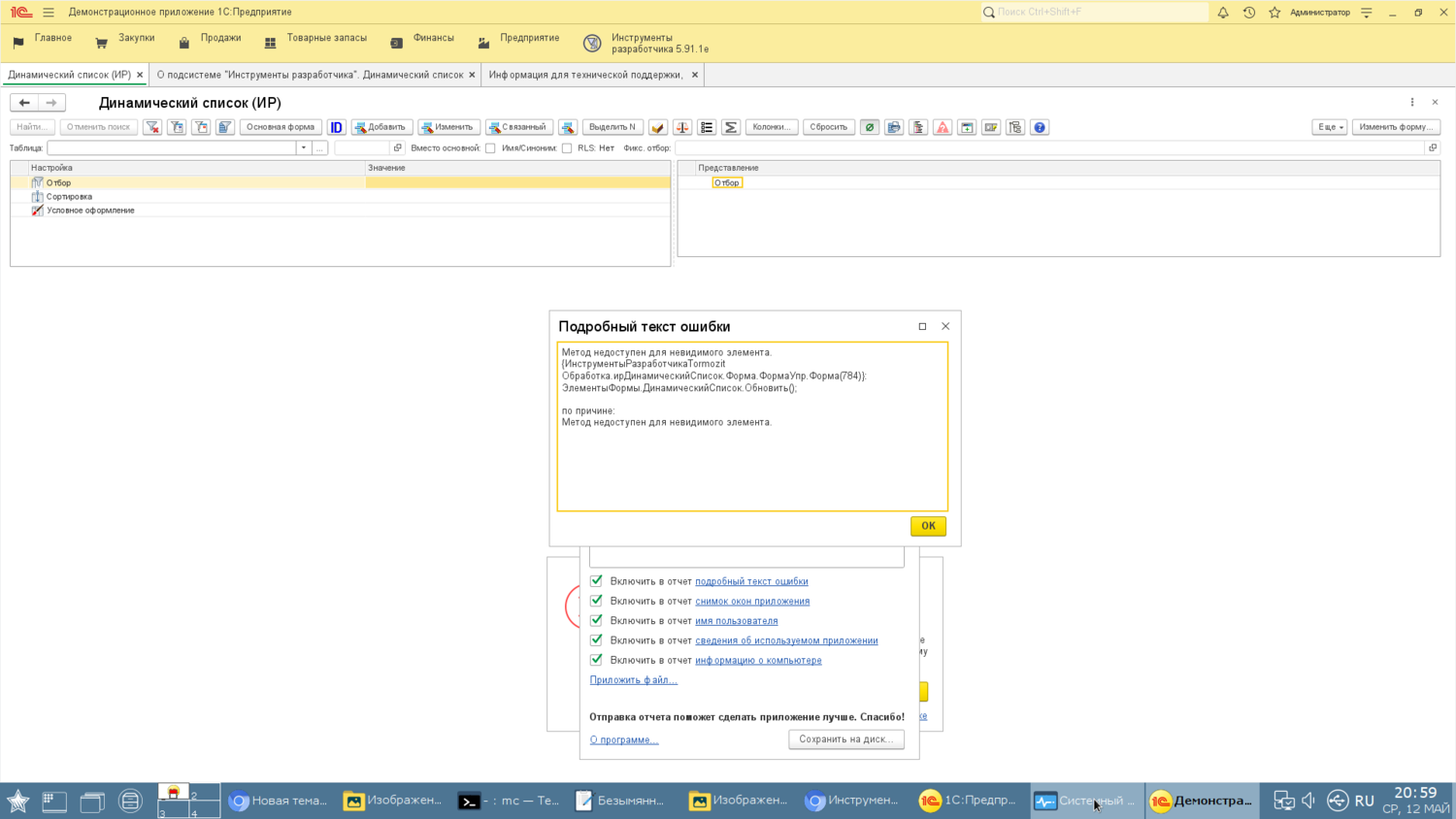1456x819 pixels.
Task: Open history clock icon in title bar
Action: click(x=1249, y=13)
